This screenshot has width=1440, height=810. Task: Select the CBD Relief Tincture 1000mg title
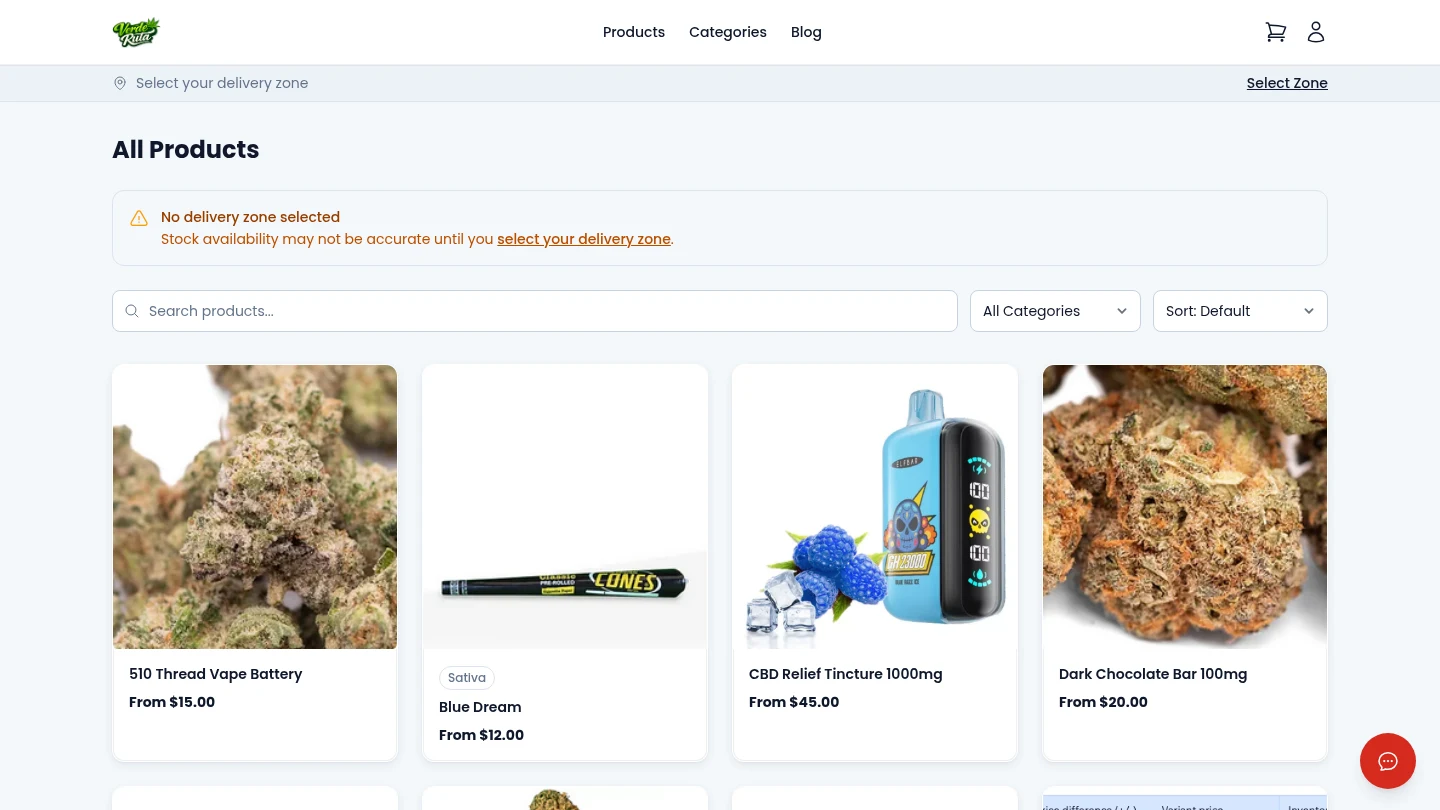click(x=846, y=674)
